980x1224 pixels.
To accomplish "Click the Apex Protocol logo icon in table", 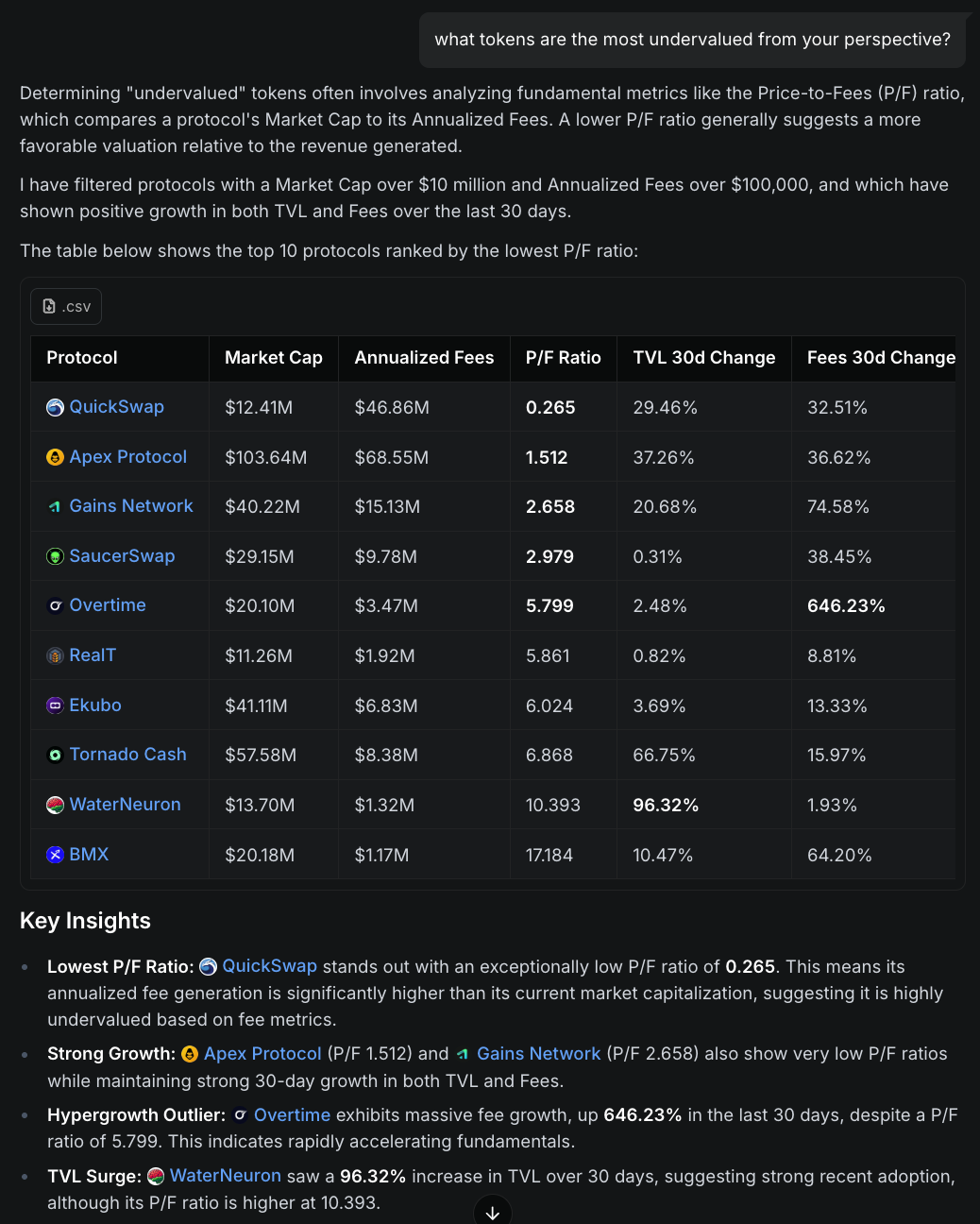I will pos(56,457).
